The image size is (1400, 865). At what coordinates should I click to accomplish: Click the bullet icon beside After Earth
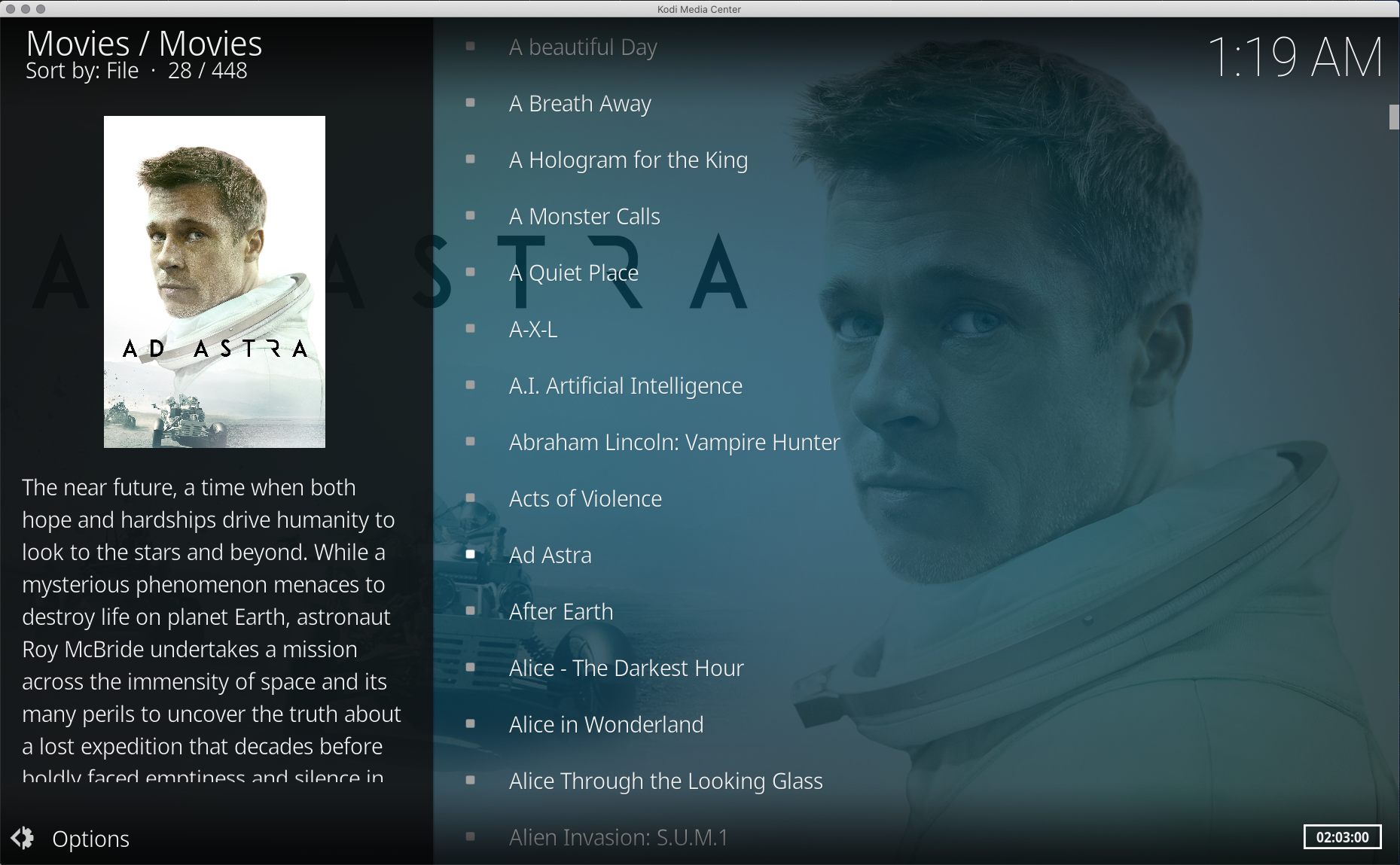[x=471, y=611]
